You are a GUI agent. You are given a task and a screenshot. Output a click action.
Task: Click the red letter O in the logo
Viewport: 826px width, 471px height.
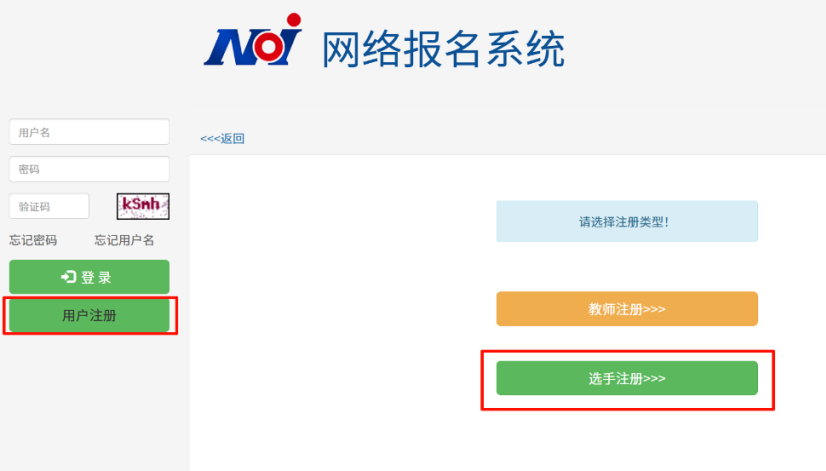coord(268,46)
